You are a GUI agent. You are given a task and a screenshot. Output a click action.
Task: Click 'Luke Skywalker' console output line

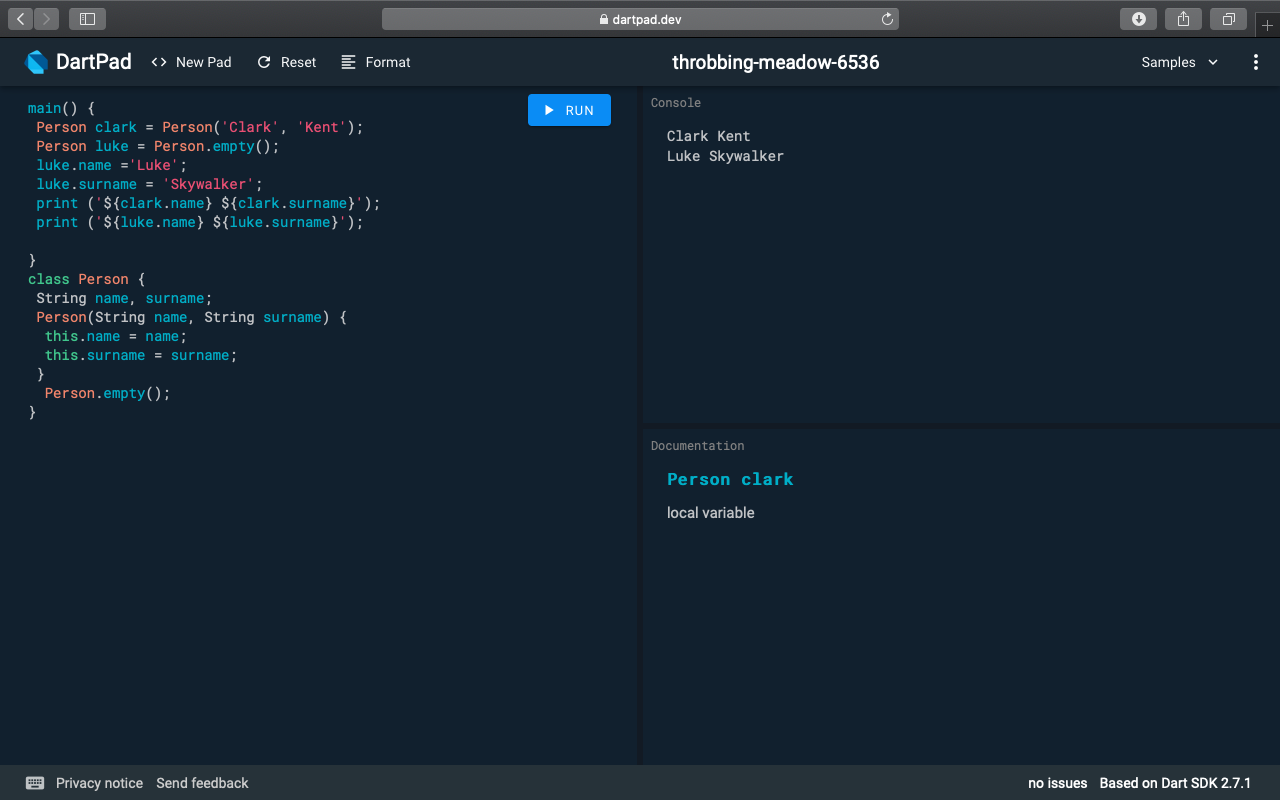coord(725,156)
